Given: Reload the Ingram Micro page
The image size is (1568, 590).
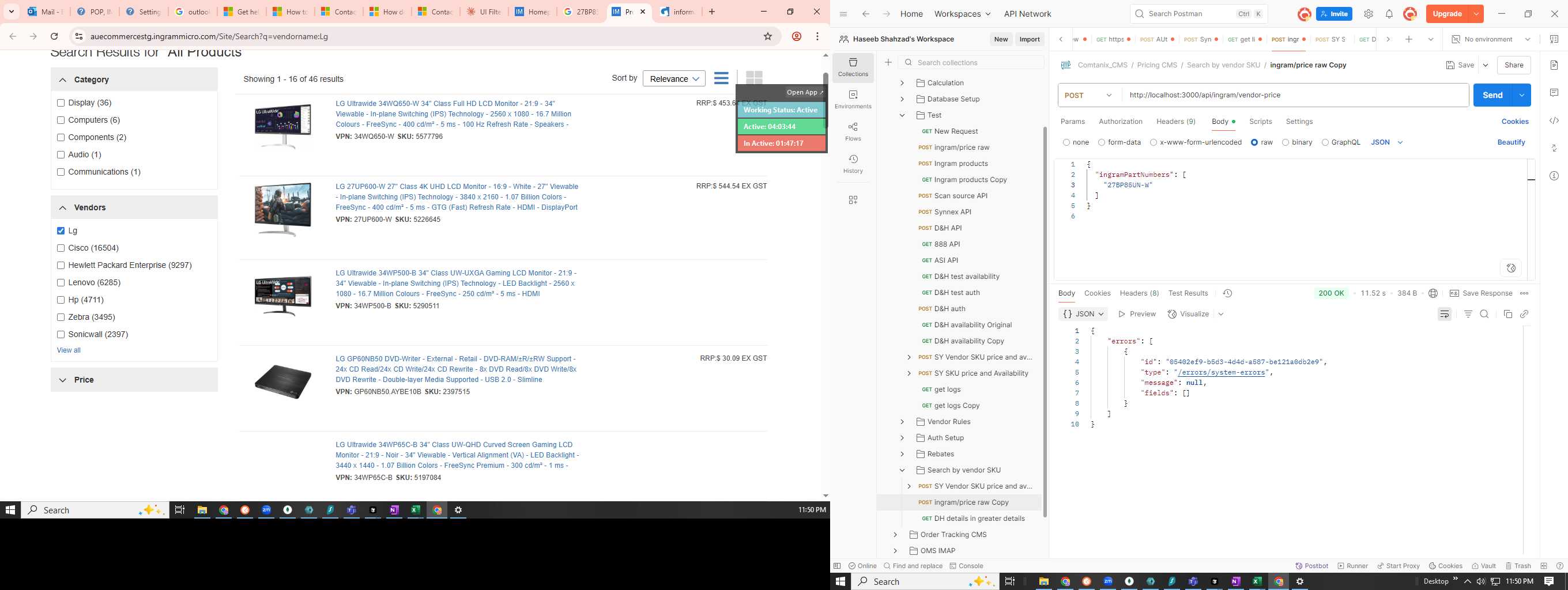Looking at the screenshot, I should [x=54, y=36].
